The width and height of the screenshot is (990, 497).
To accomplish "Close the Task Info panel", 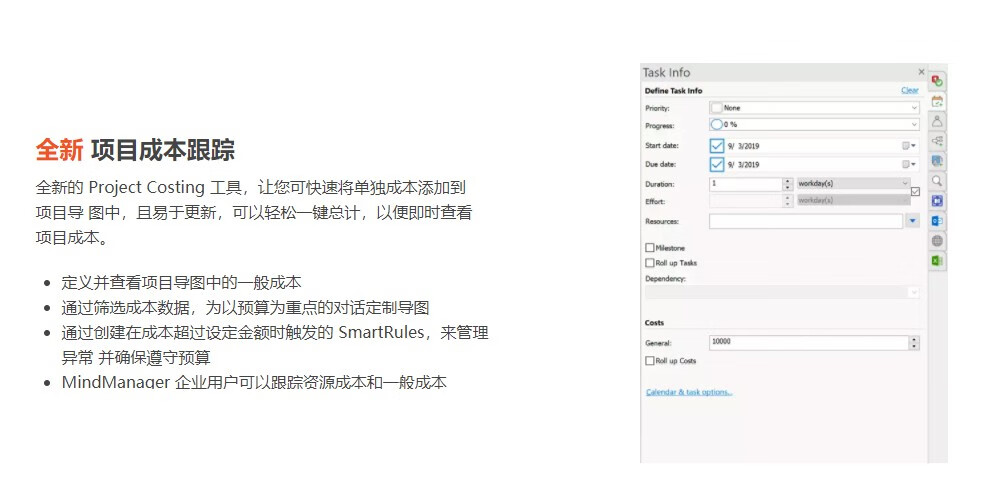I will point(921,72).
